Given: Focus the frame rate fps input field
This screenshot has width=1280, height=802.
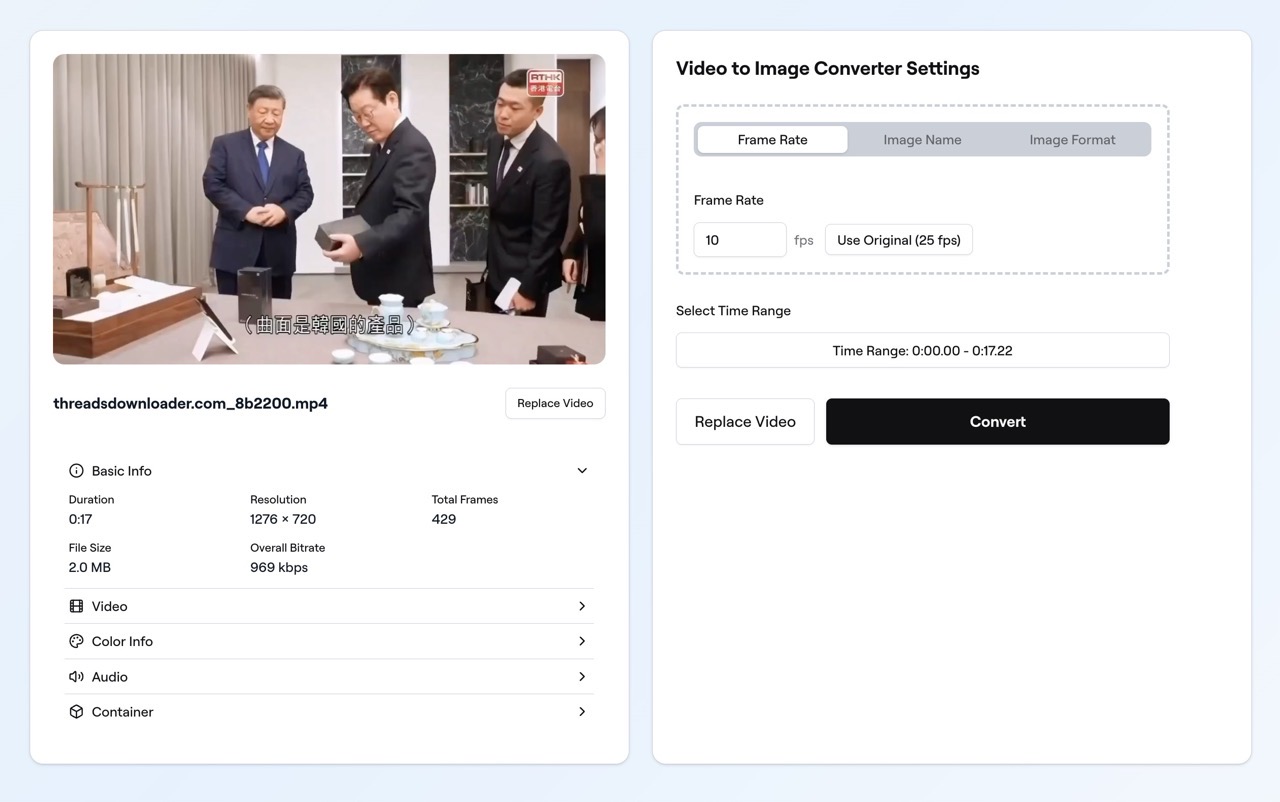Looking at the screenshot, I should (739, 240).
